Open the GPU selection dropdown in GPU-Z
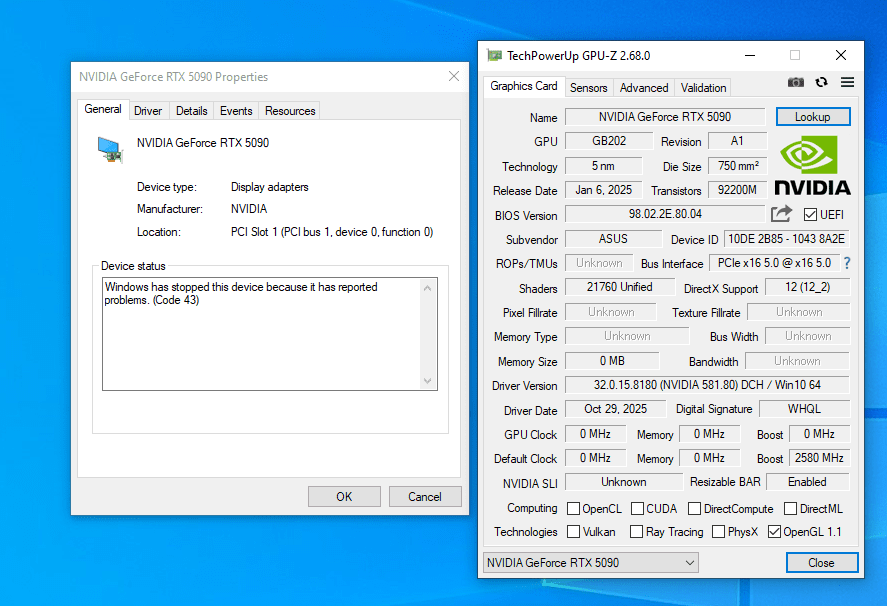The image size is (887, 606). (591, 563)
